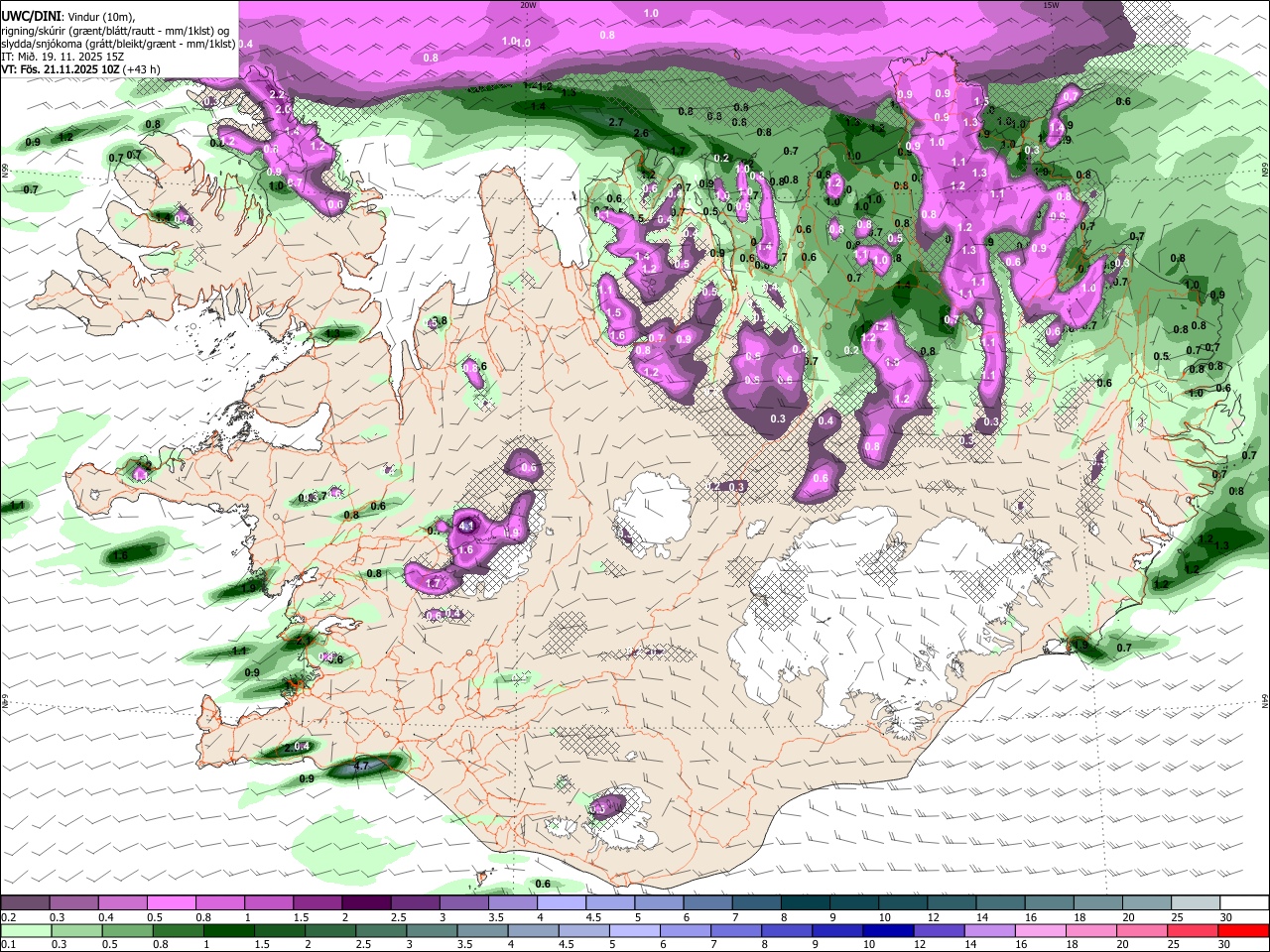Viewport: 1270px width, 952px height.
Task: Select bottom legend swatch between 5 and 6
Action: tap(635, 930)
